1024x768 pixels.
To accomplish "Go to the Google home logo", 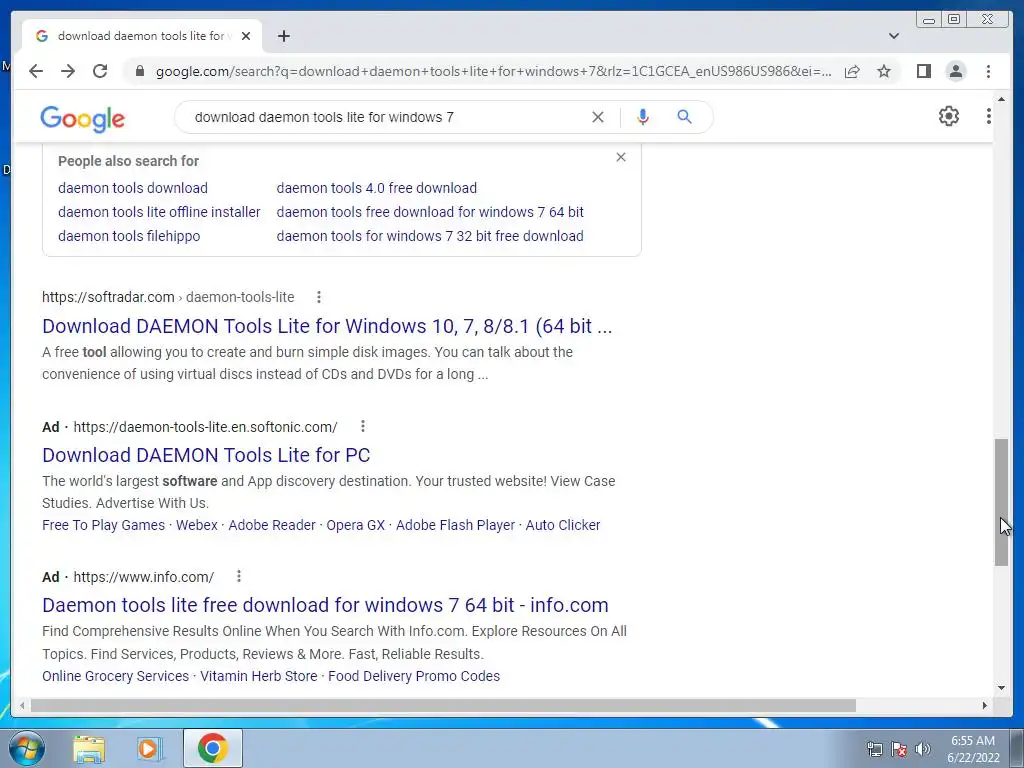I will pos(82,119).
